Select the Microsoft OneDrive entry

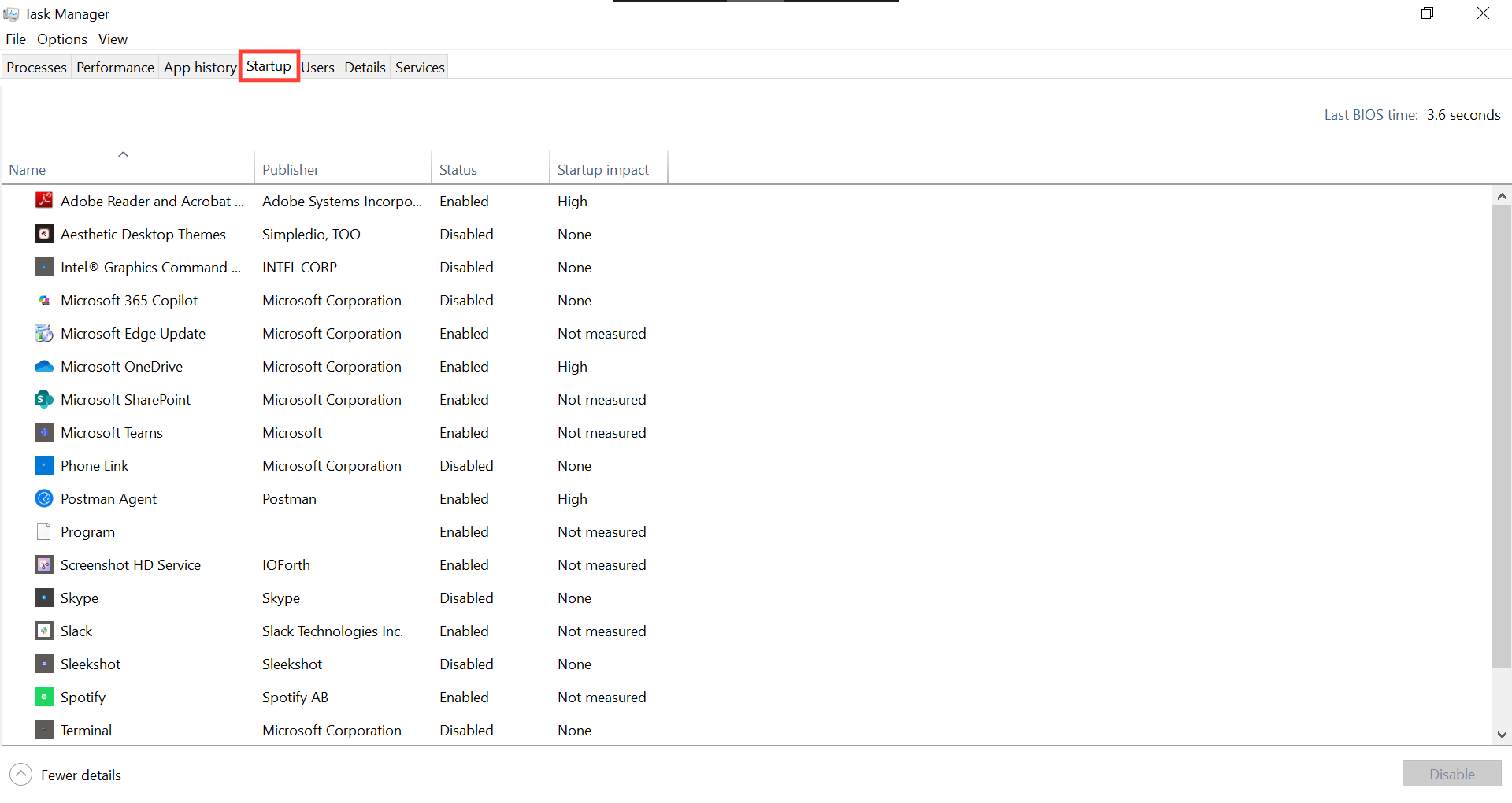(122, 367)
